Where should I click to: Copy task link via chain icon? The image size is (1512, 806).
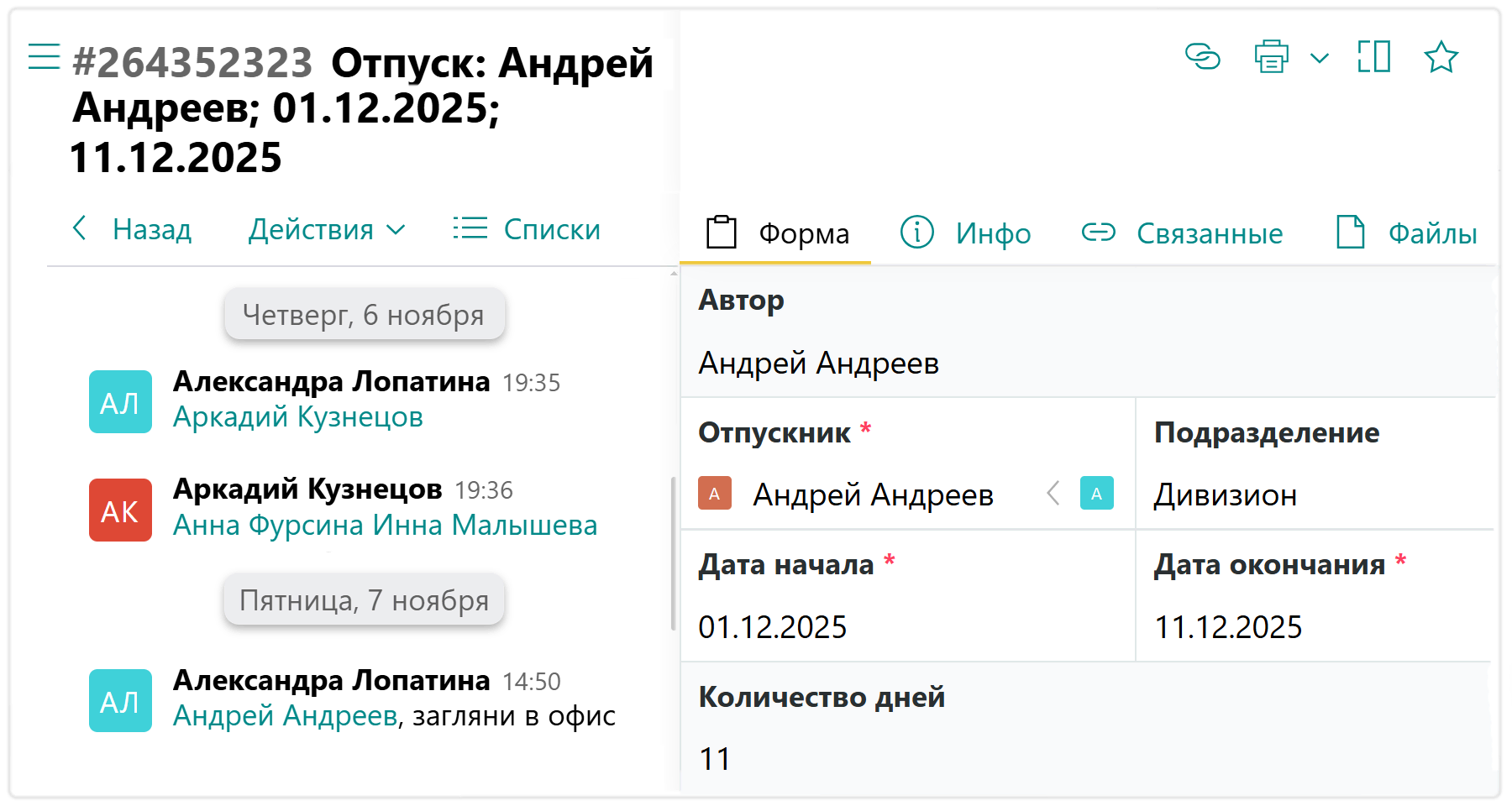click(x=1202, y=57)
